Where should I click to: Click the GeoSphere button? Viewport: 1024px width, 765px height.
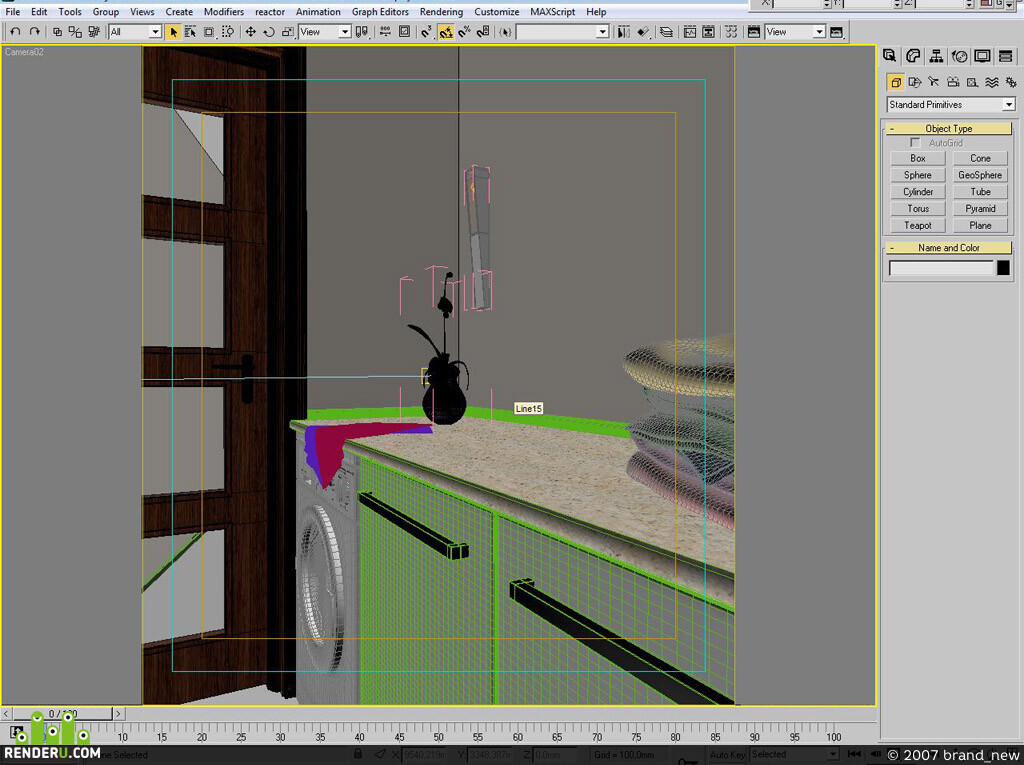coord(980,175)
